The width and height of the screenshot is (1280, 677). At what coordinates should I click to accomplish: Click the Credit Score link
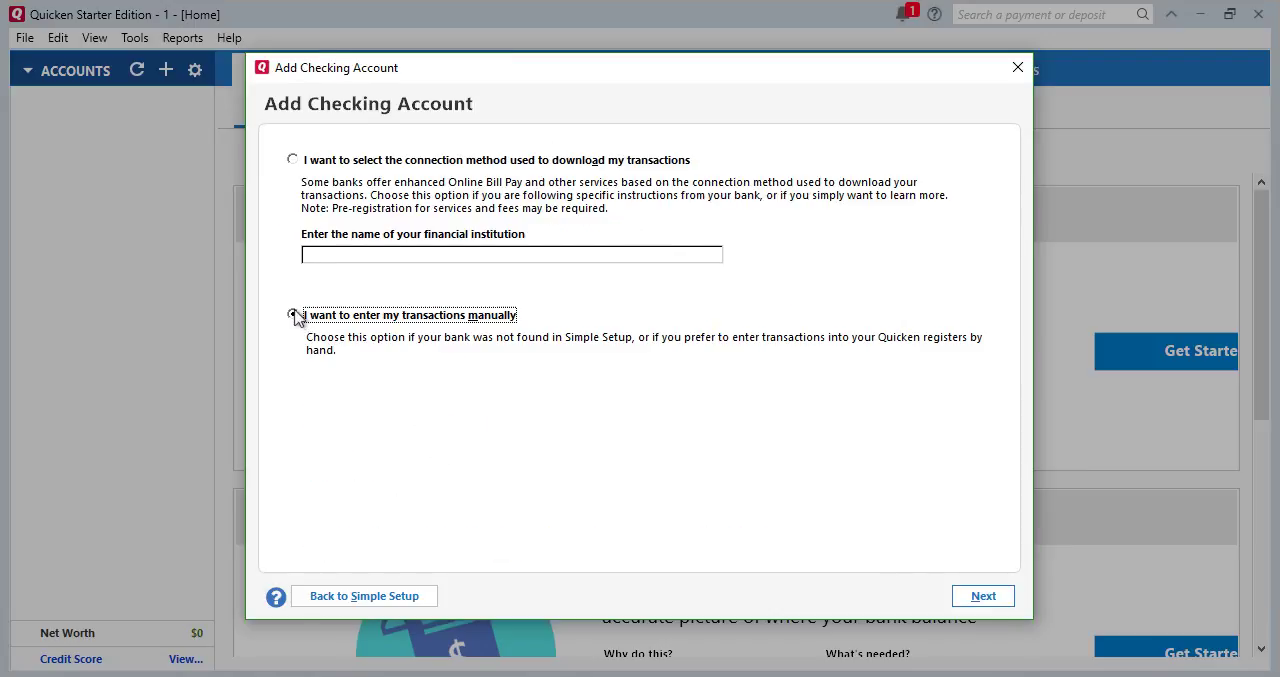(x=71, y=659)
